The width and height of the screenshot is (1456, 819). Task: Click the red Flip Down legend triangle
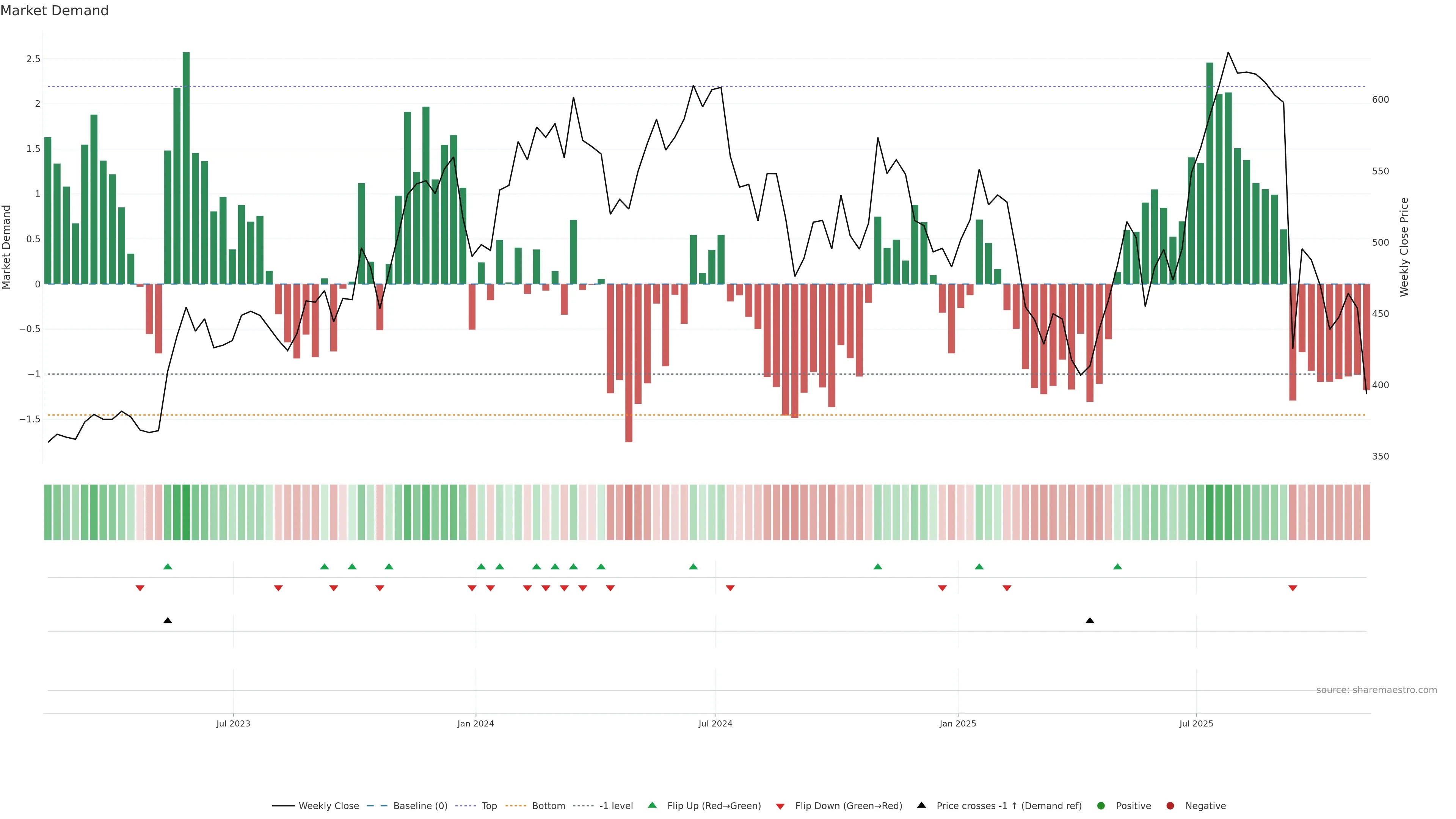pyautogui.click(x=780, y=806)
